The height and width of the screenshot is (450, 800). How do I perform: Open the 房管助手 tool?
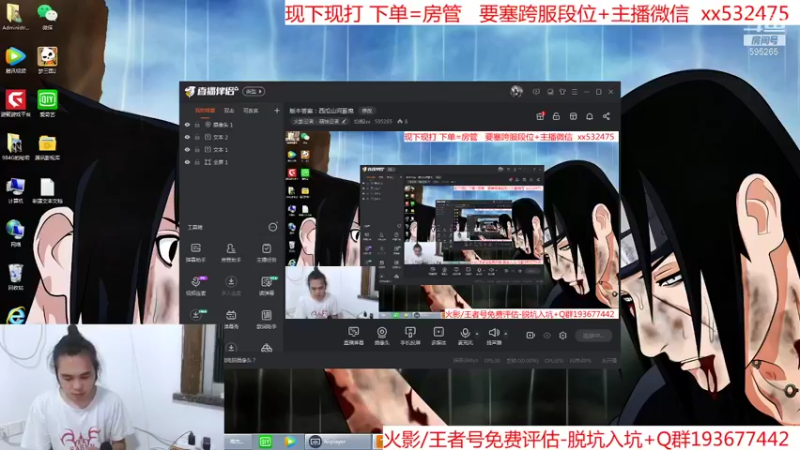(231, 253)
